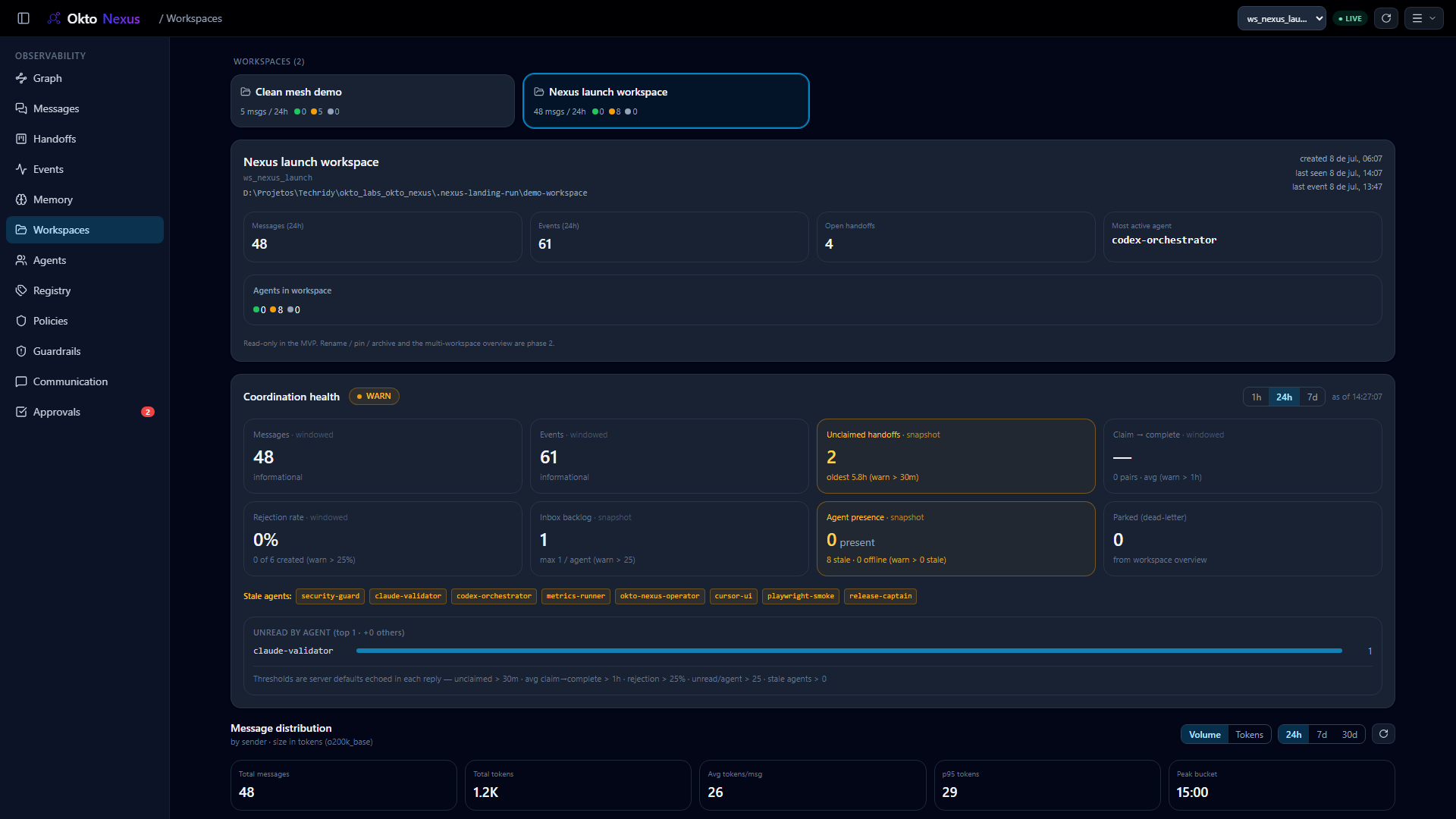Click the cursor-ui stale agent tag
Viewport: 1456px width, 819px height.
(733, 596)
